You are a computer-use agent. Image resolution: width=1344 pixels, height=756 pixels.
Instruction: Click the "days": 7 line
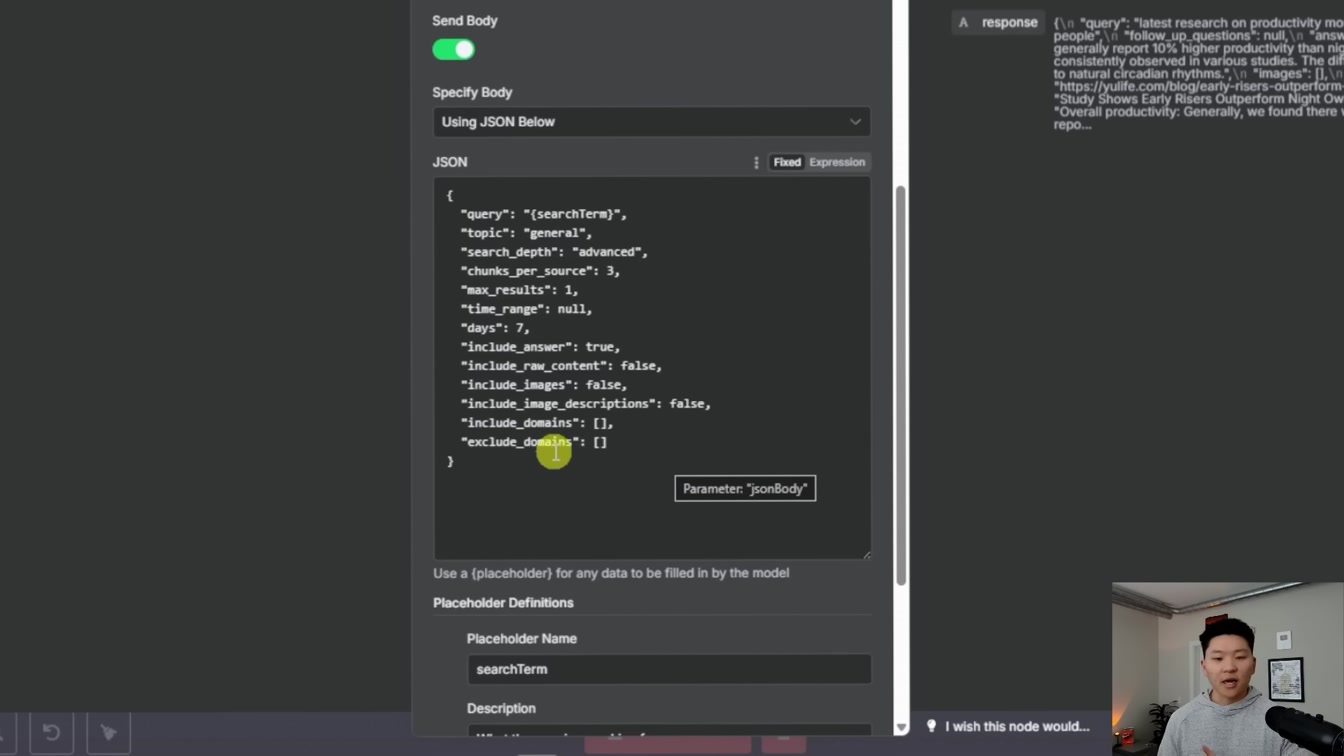pos(495,328)
